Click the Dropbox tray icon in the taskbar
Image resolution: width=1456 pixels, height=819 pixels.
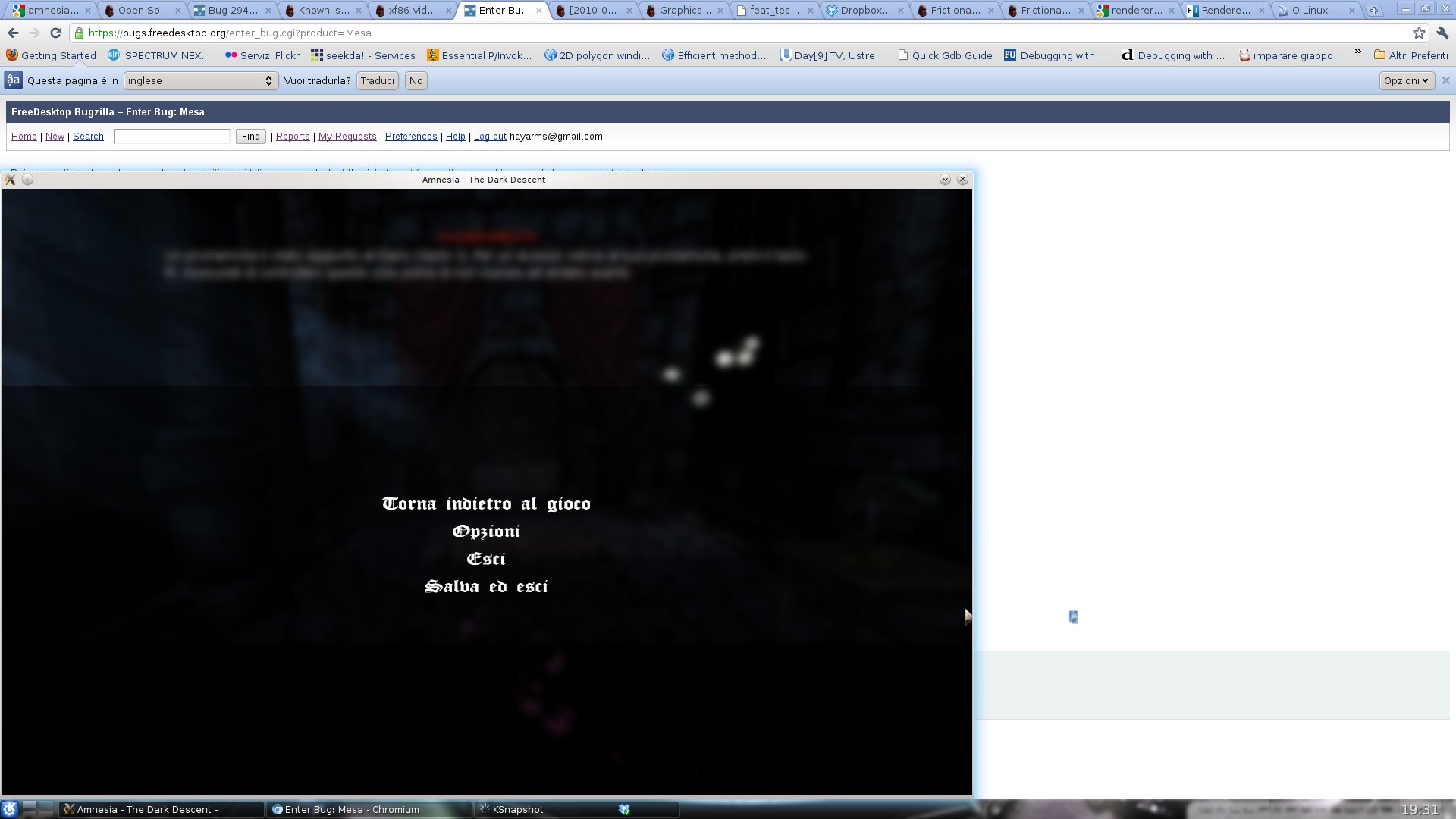pos(624,809)
